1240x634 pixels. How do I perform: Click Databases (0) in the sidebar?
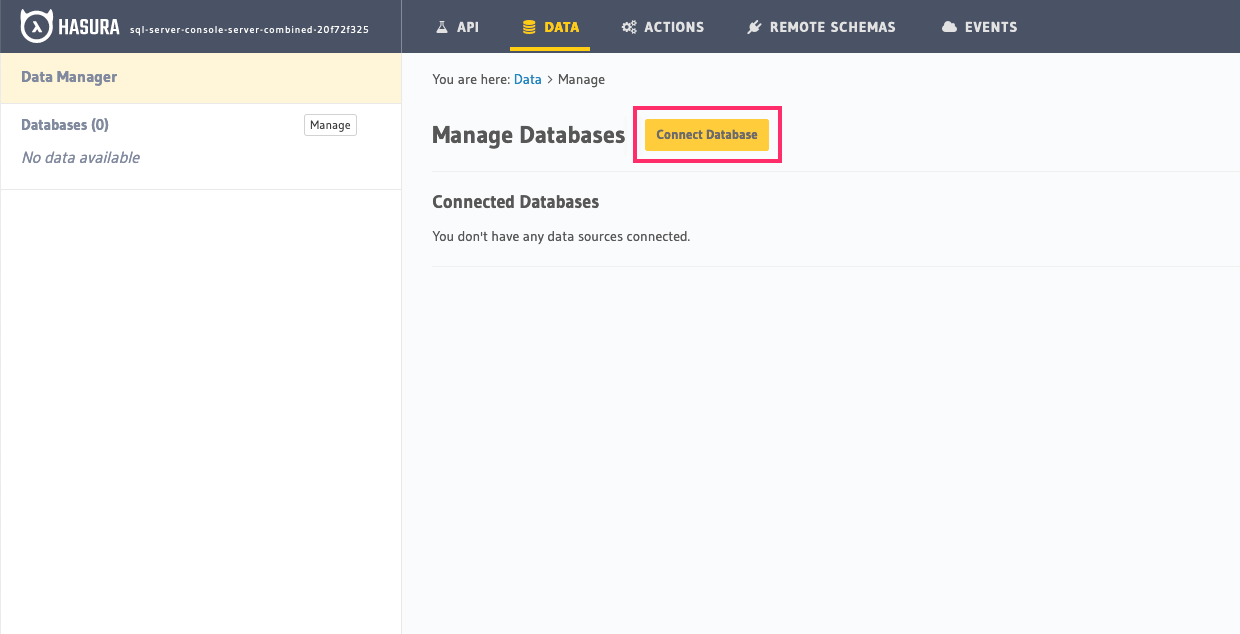(64, 124)
